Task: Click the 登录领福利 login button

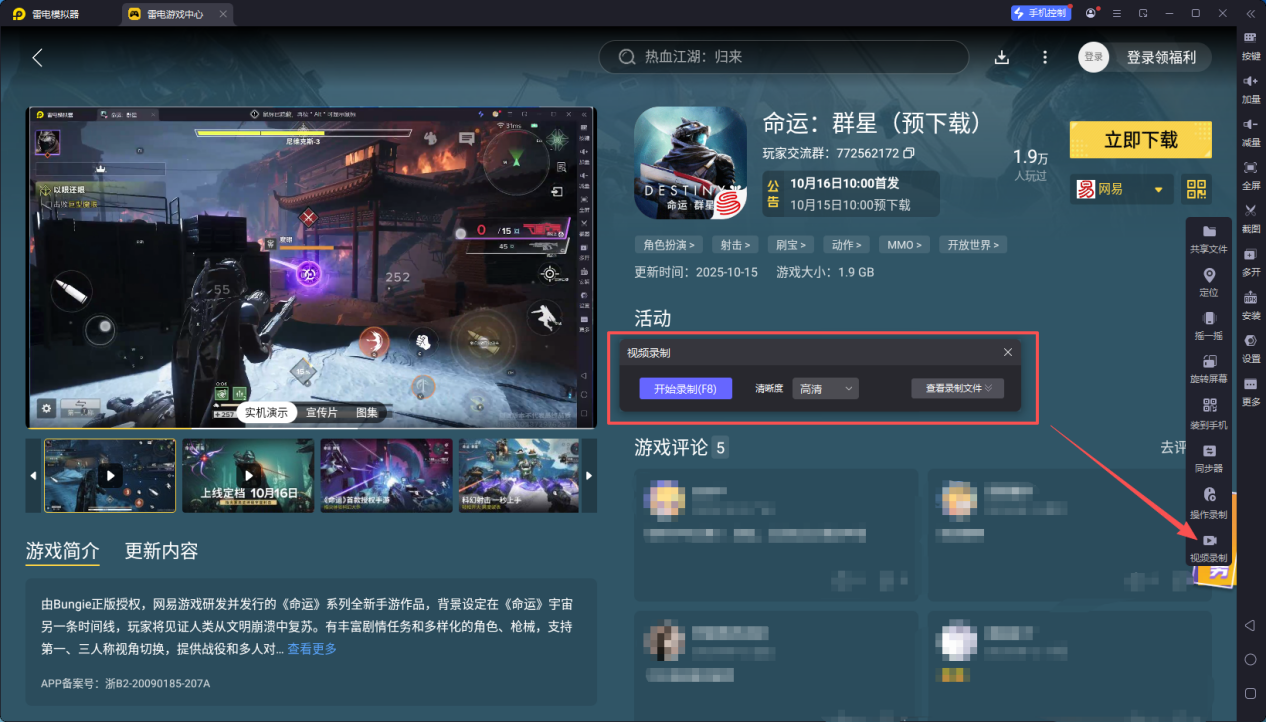Action: (1161, 57)
